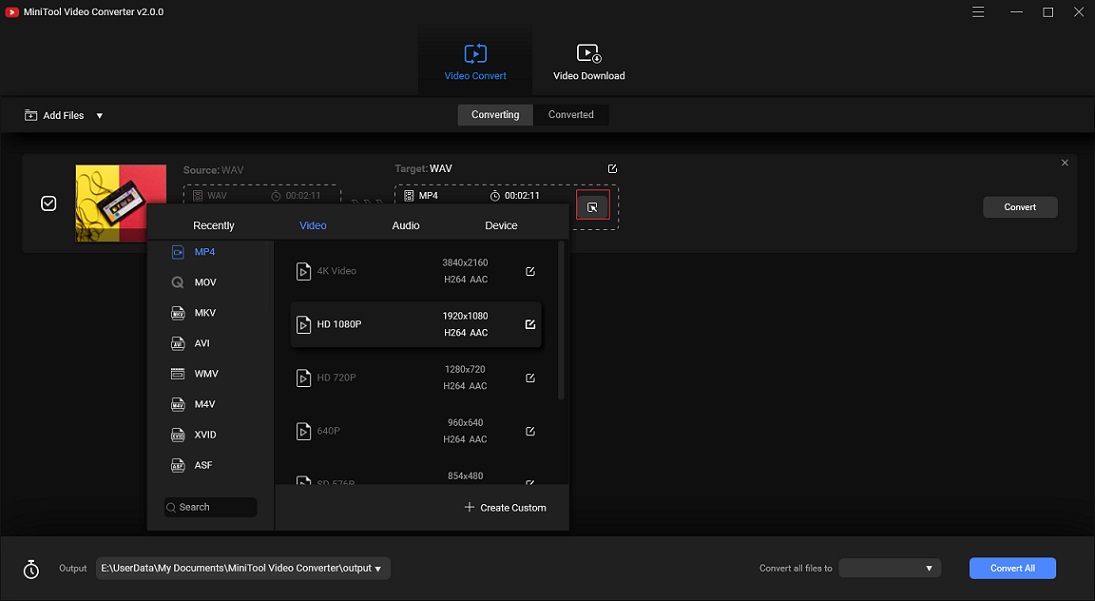Open the Recently tab in format panel
The height and width of the screenshot is (601, 1095).
click(214, 225)
